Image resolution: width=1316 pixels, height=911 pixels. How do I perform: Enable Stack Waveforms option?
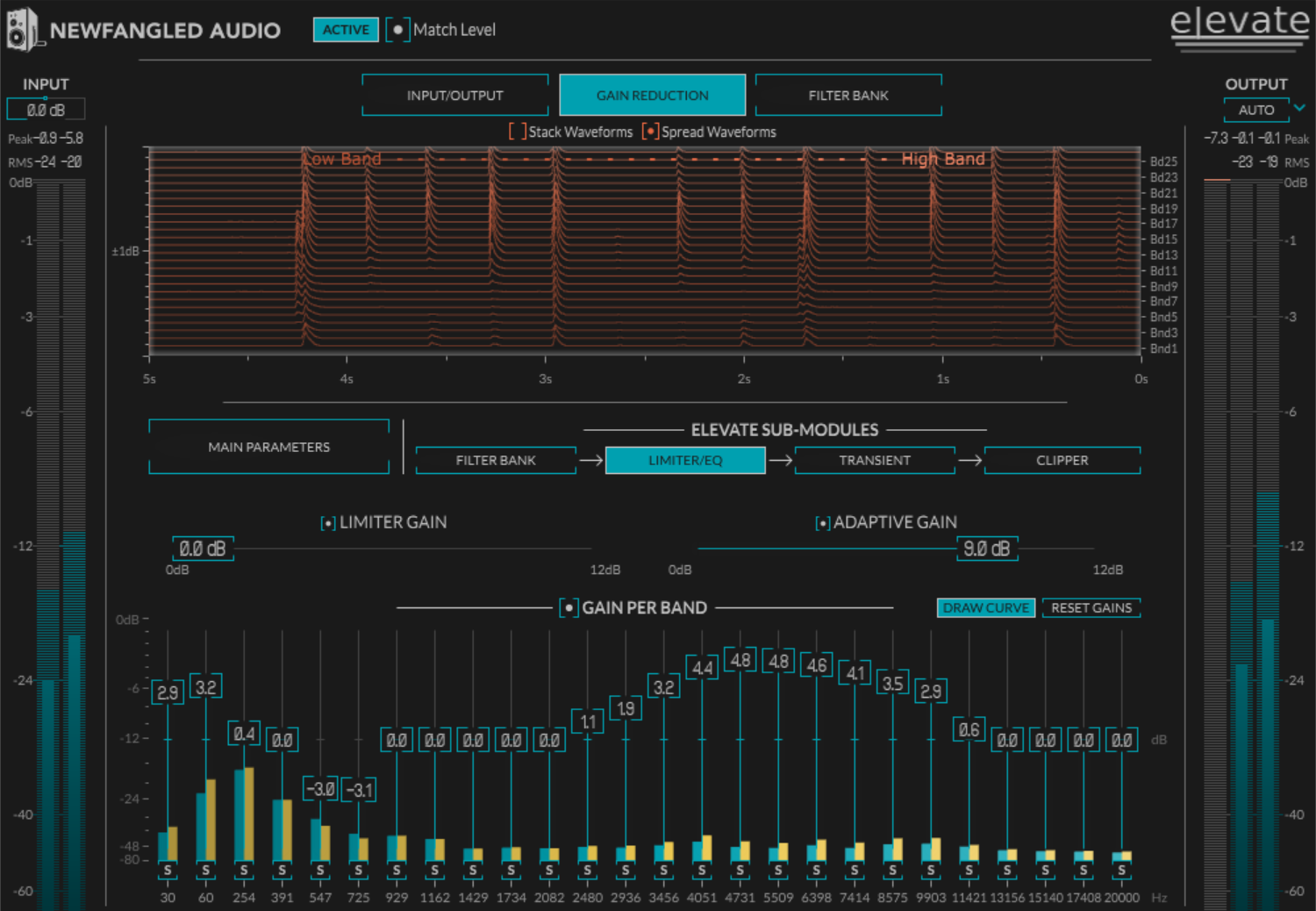click(518, 132)
